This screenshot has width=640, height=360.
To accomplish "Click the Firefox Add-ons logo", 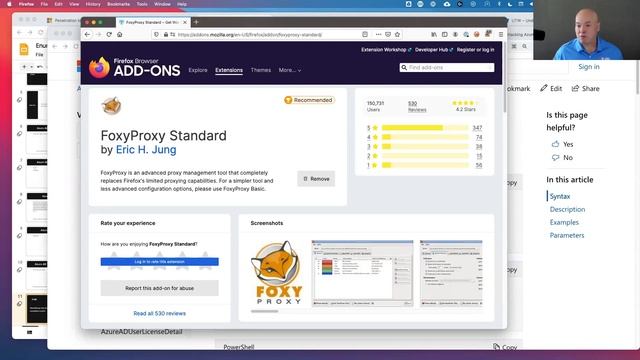I will 135,67.
